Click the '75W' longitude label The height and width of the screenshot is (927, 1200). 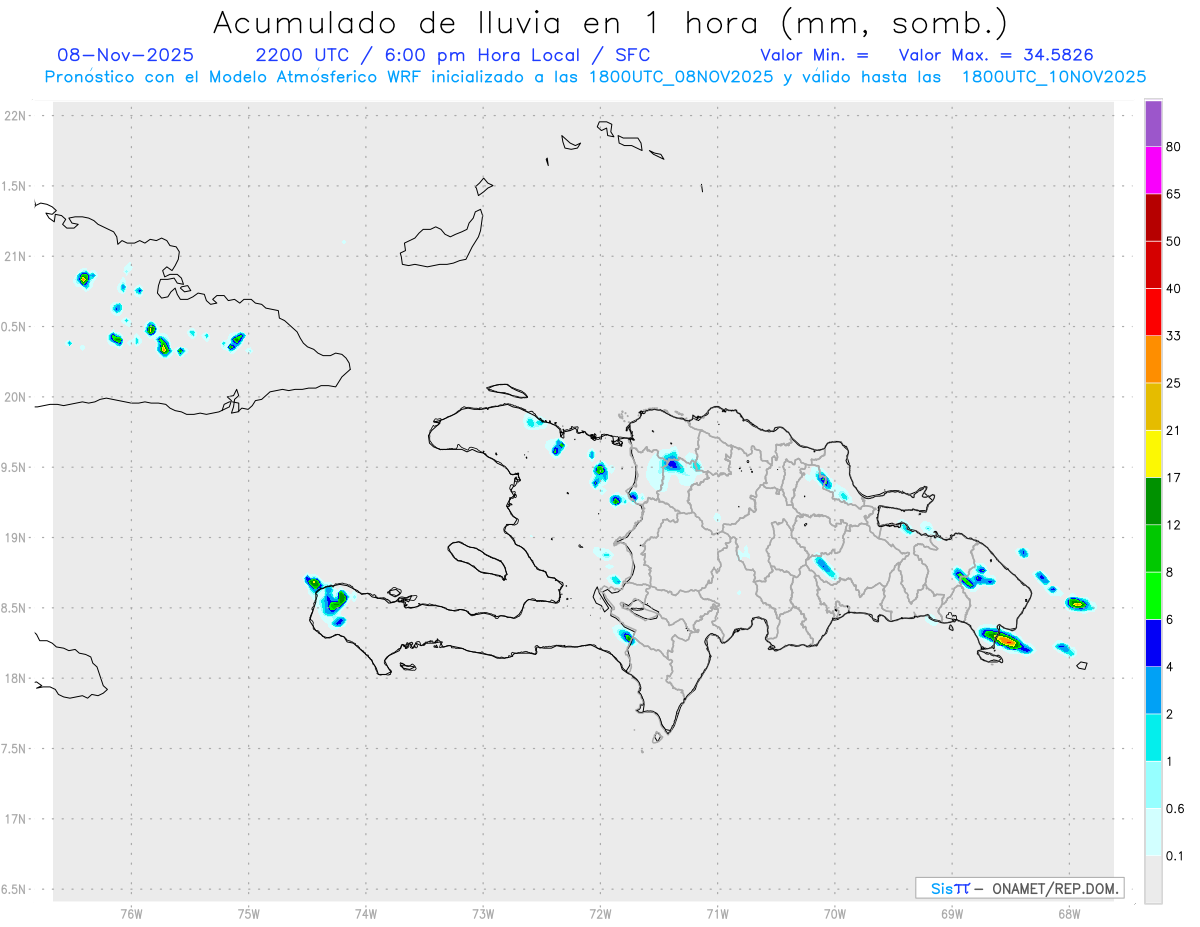coord(248,915)
